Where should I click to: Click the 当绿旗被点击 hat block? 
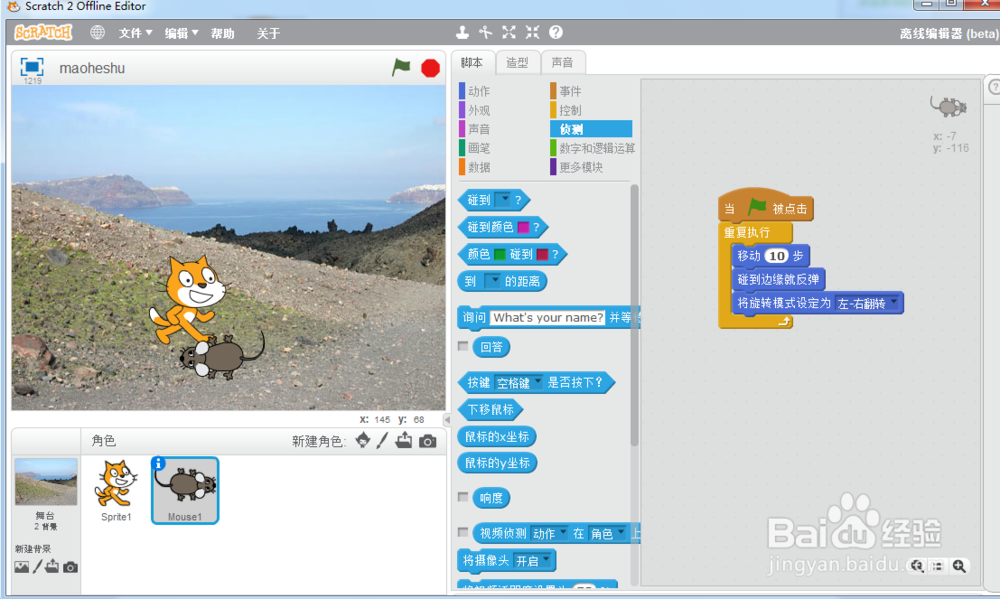click(x=765, y=205)
